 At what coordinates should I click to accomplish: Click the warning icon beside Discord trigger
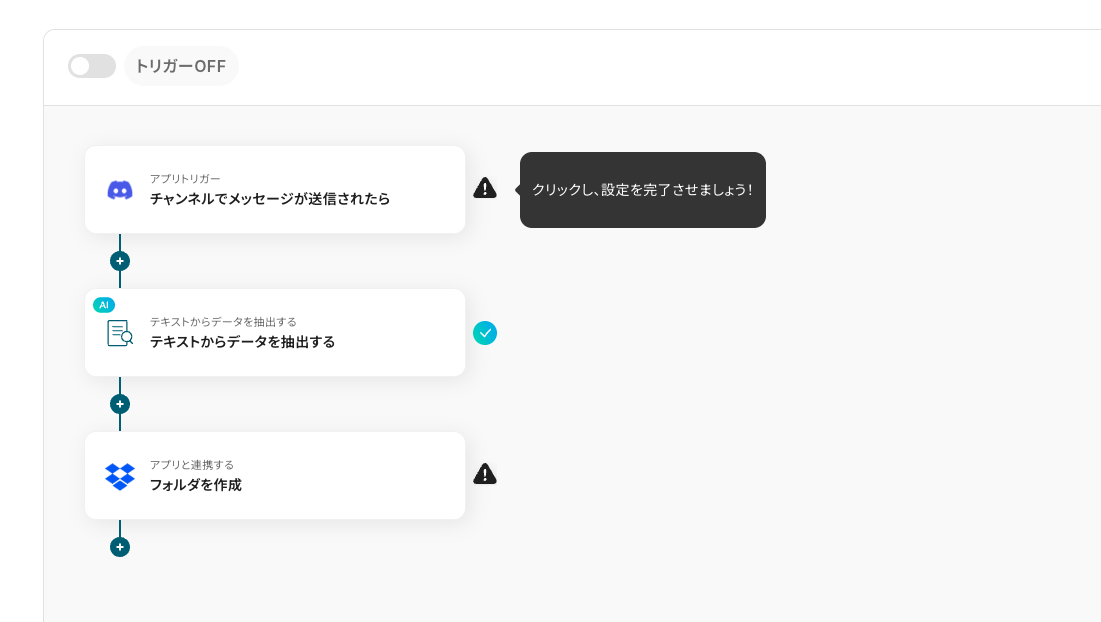485,188
